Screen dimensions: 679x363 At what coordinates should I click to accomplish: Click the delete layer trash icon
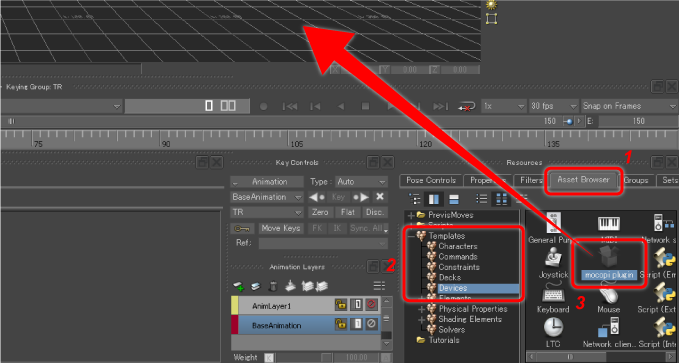[273, 286]
